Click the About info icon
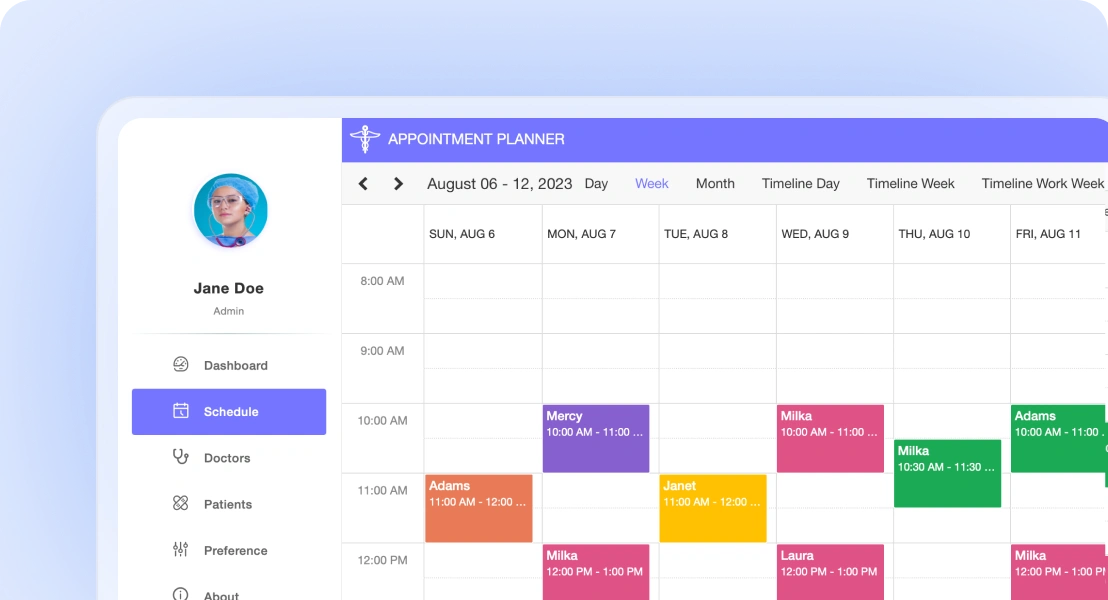The image size is (1108, 600). 180,593
